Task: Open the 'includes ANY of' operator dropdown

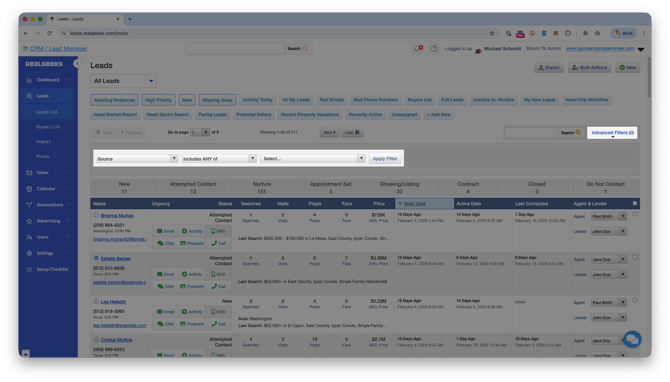Action: pyautogui.click(x=219, y=159)
